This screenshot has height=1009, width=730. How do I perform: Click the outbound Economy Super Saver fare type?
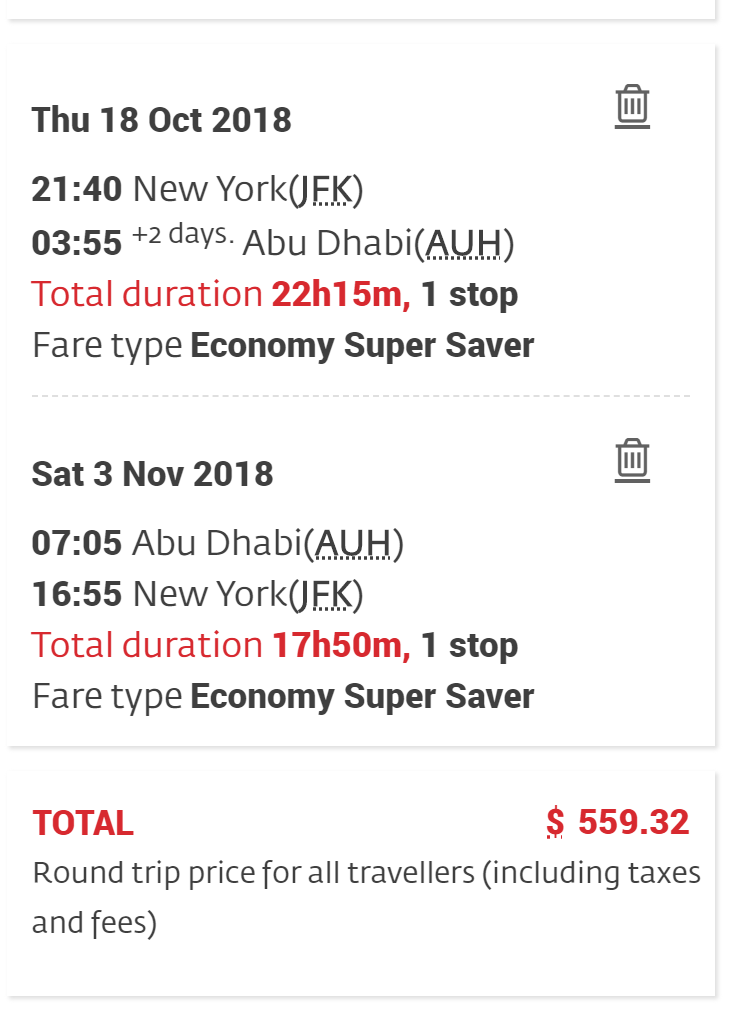coord(362,346)
